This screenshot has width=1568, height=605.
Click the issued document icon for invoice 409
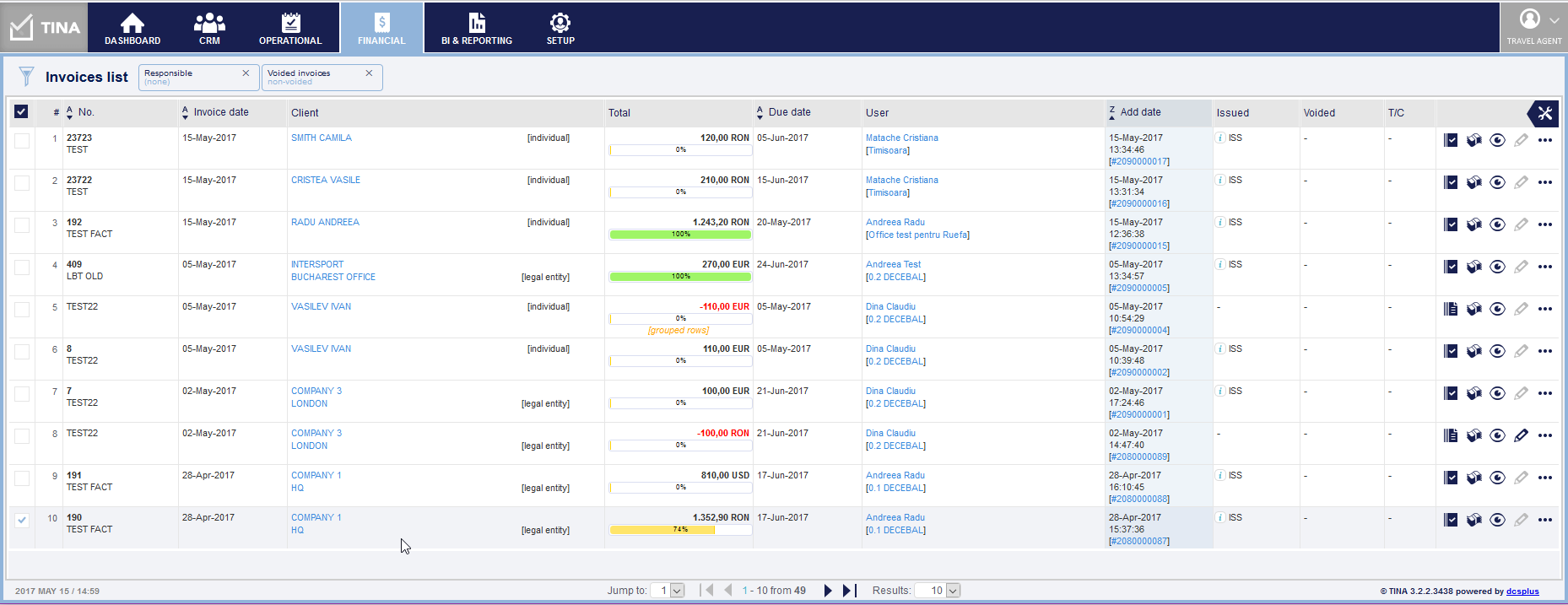pos(1450,267)
